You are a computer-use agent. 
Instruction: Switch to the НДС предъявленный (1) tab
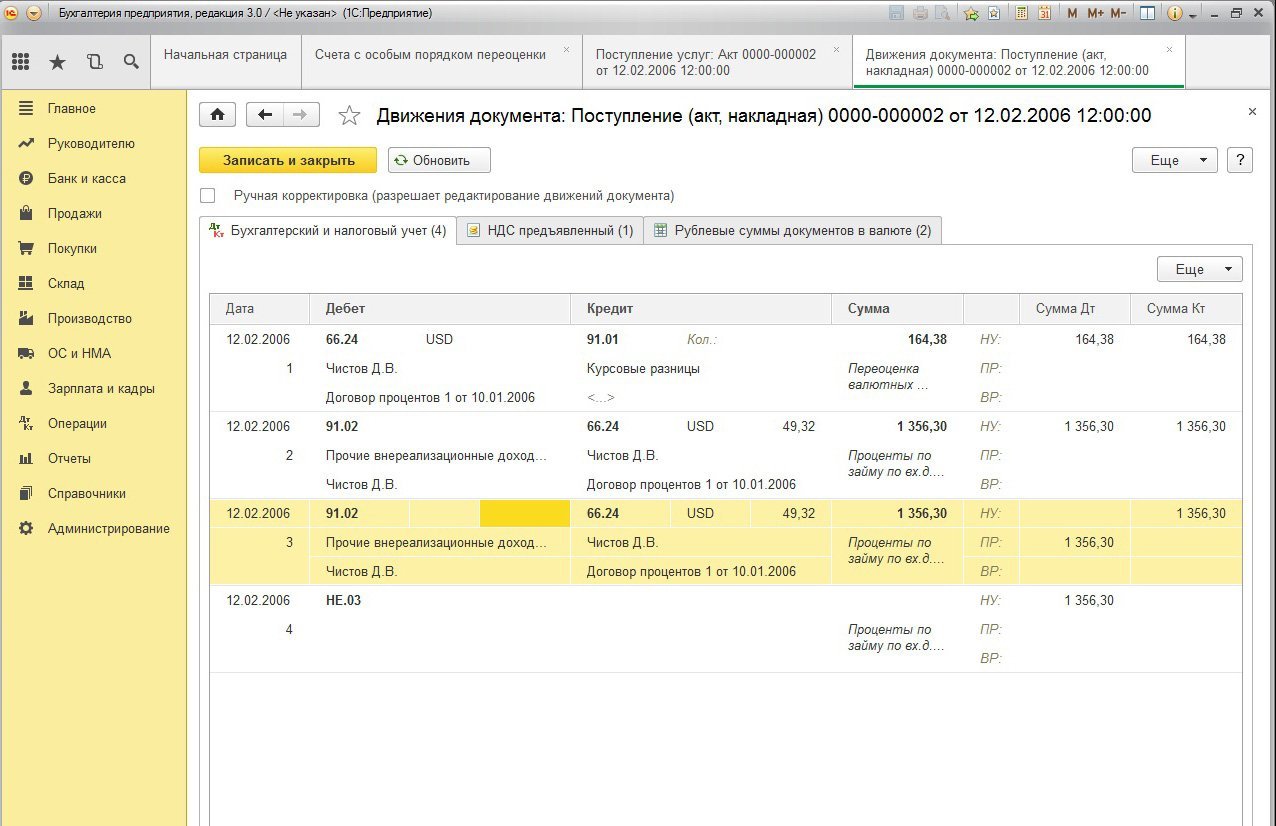click(x=550, y=230)
